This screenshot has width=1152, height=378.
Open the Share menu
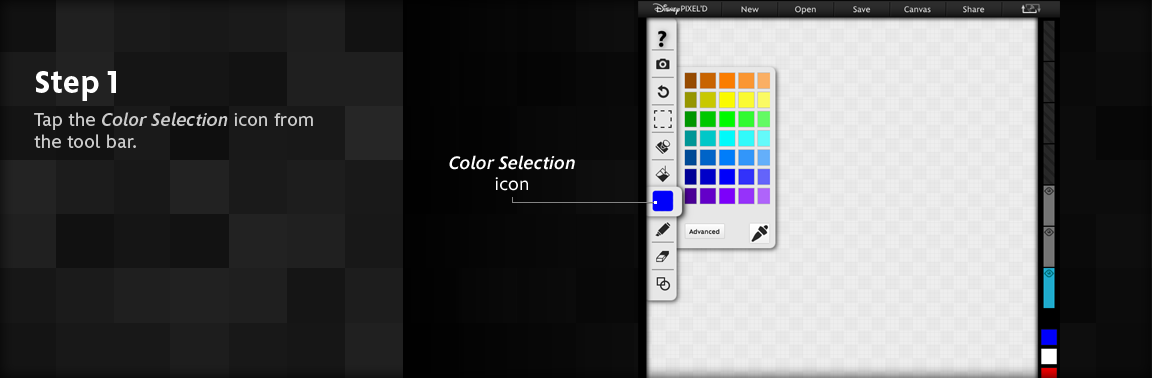[x=973, y=10]
